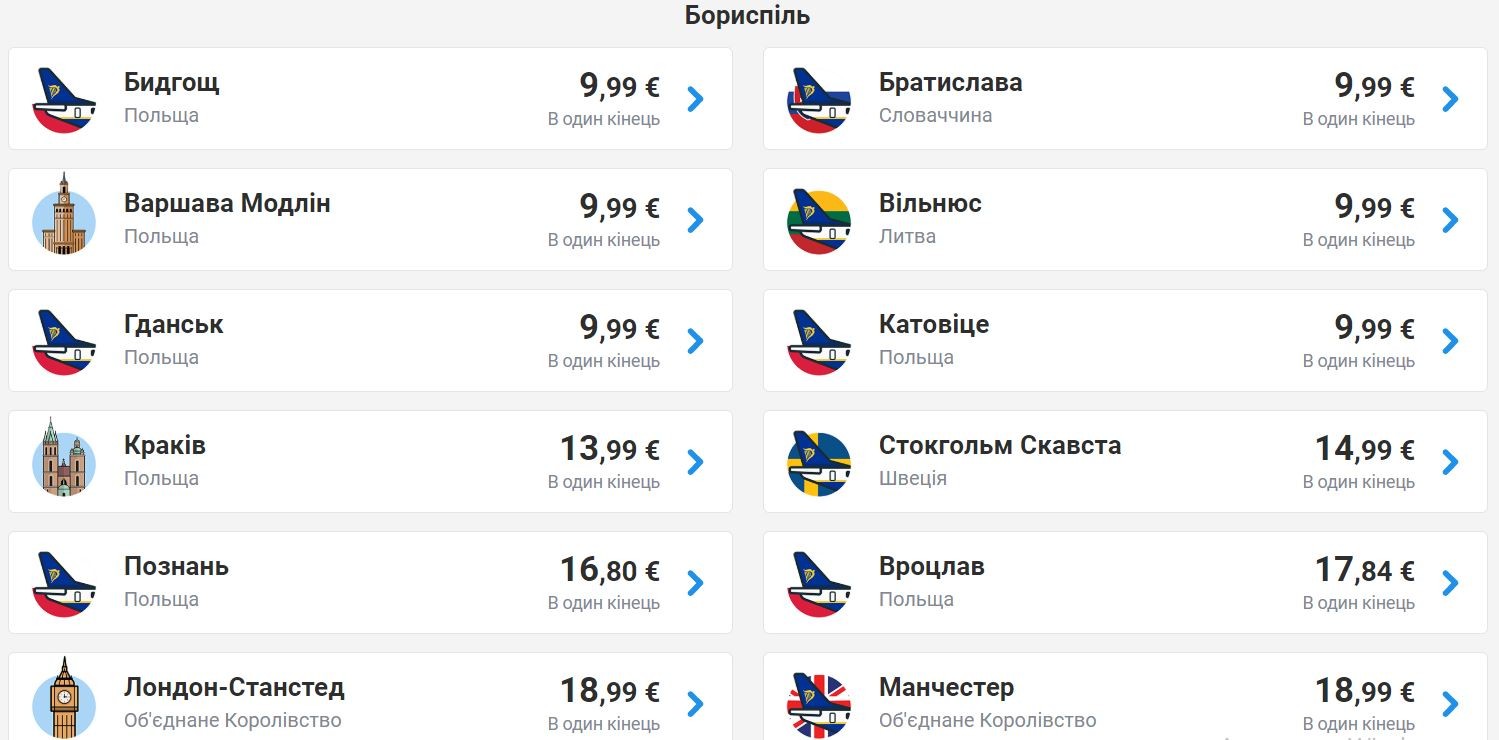Open the Катовіце destination link
The width and height of the screenshot is (1499, 740).
click(x=934, y=325)
